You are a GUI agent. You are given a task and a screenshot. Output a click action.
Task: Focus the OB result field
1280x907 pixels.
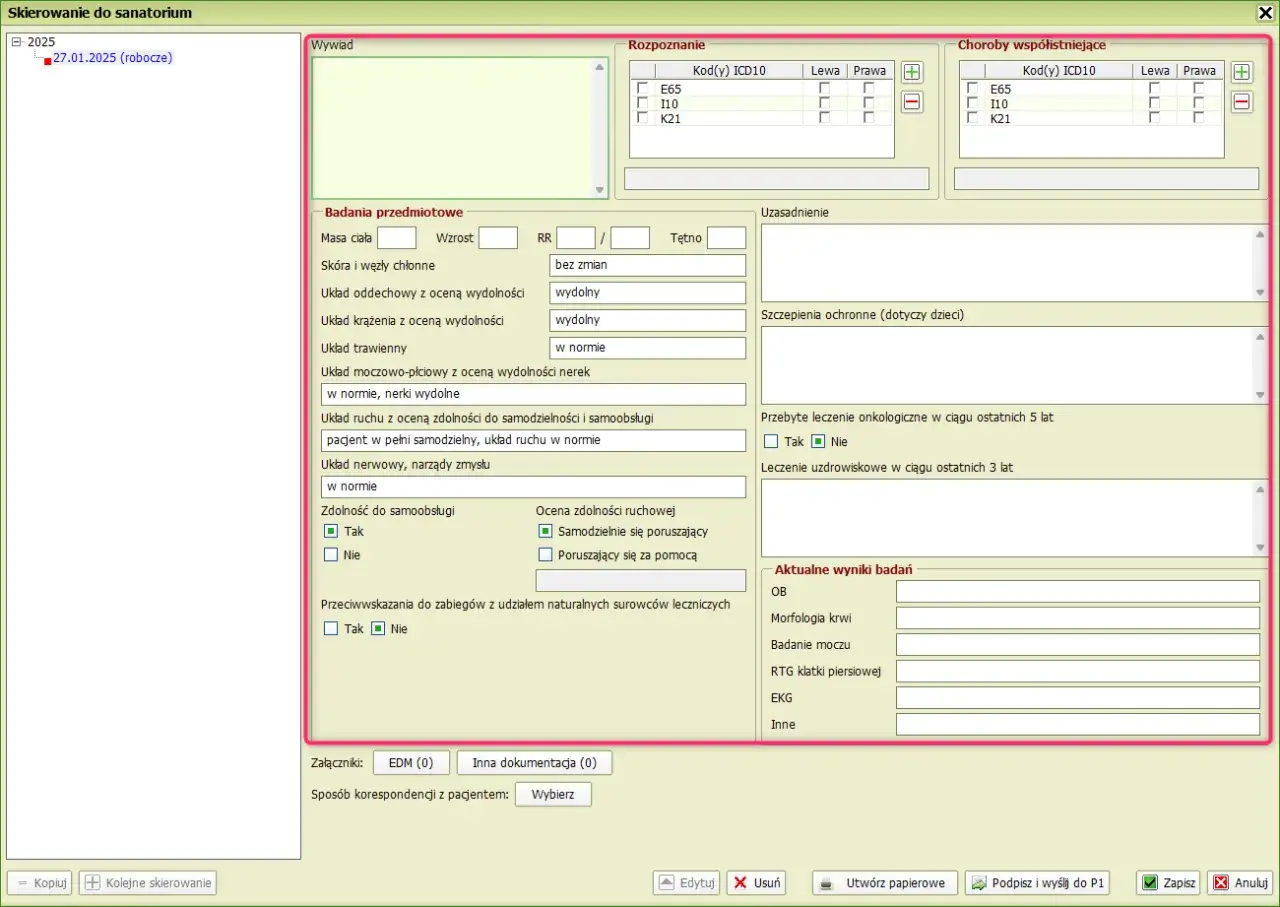pyautogui.click(x=1078, y=591)
